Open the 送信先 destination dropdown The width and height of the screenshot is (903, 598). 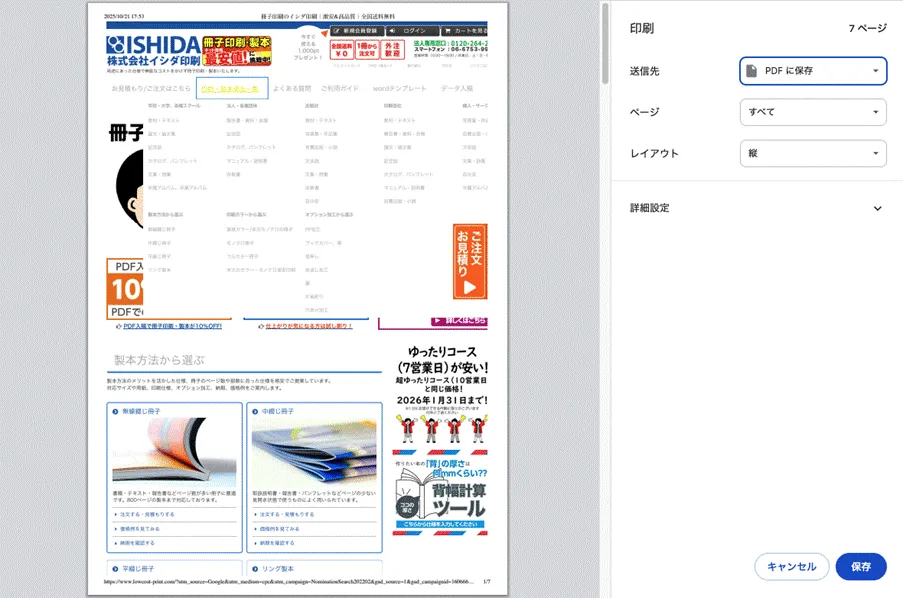coord(812,71)
